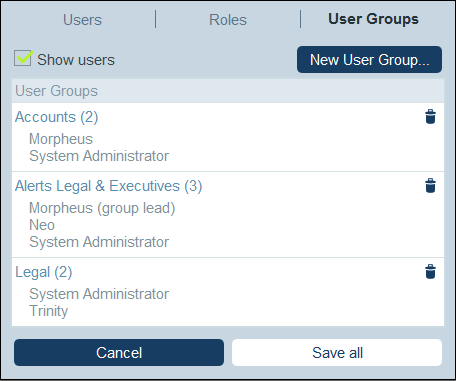Switch to the Users tab
456x381 pixels.
coord(82,20)
